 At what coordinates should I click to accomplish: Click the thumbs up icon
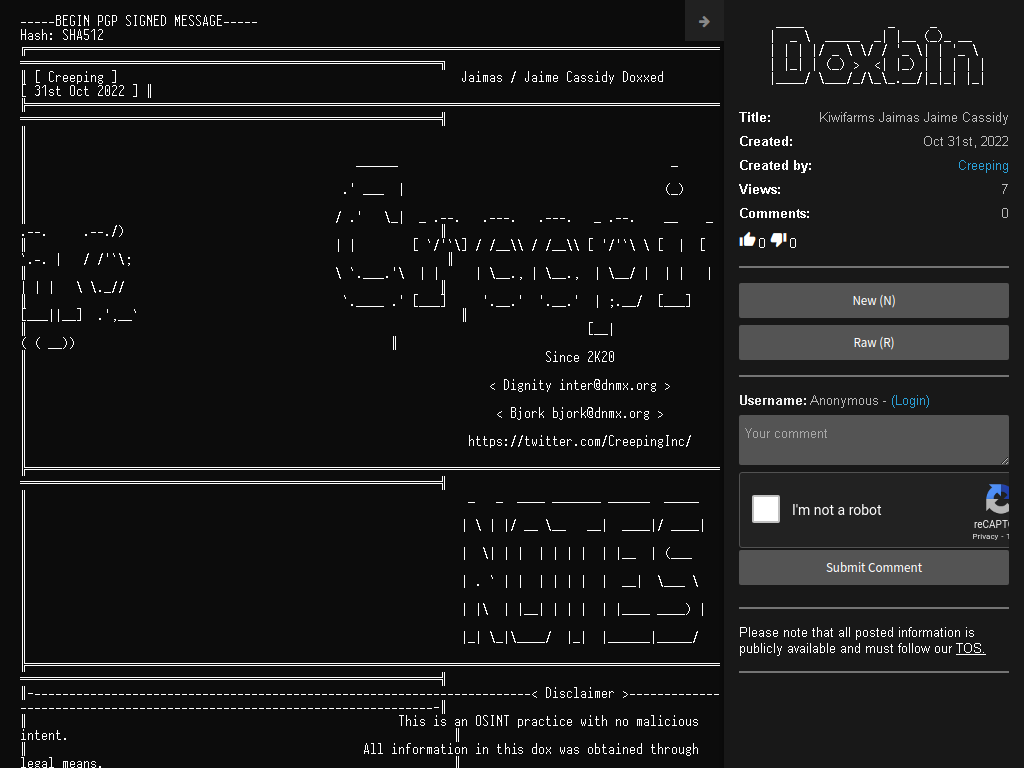(x=747, y=240)
